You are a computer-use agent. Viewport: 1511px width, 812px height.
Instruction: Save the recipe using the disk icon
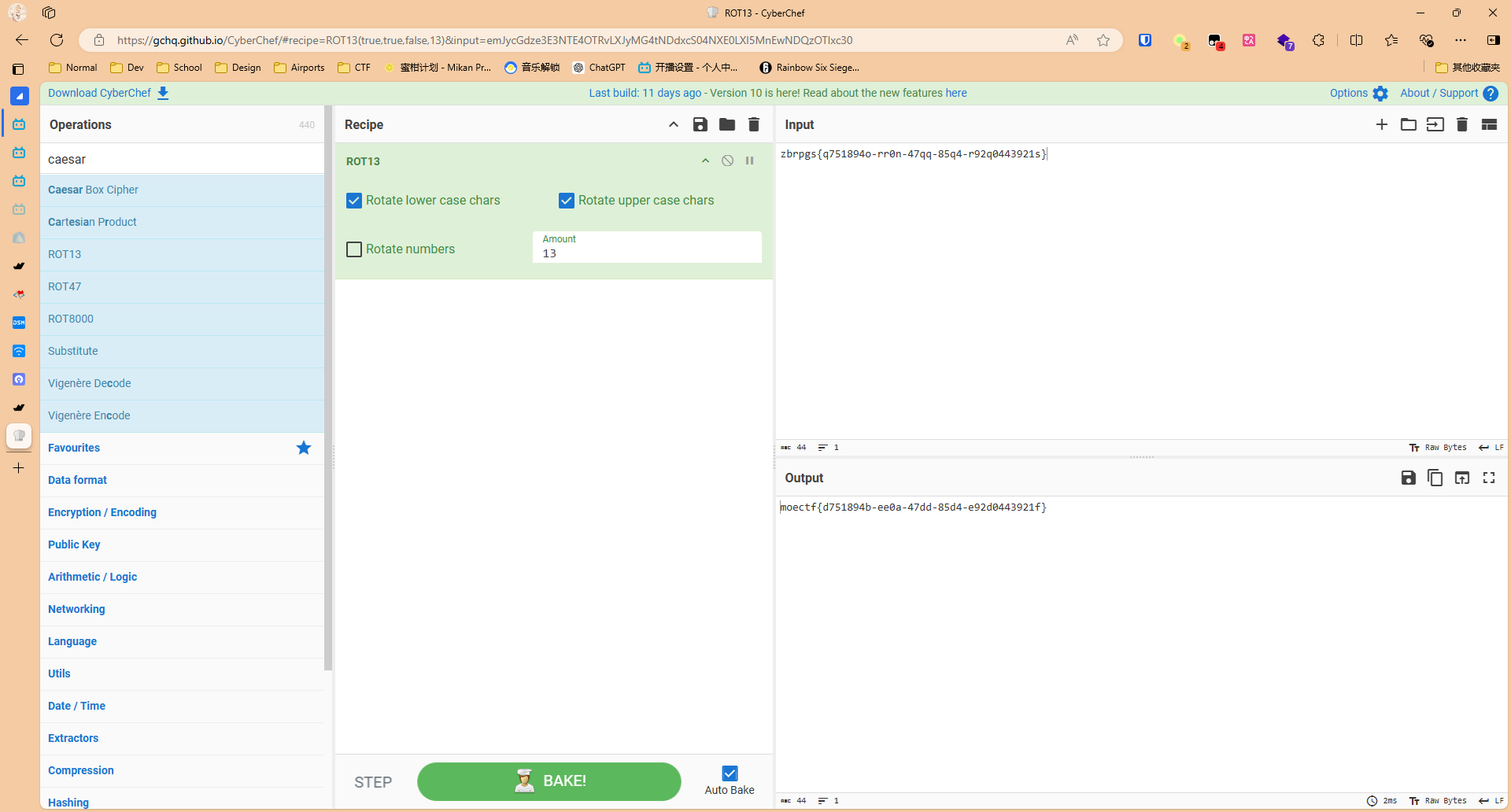coord(700,124)
